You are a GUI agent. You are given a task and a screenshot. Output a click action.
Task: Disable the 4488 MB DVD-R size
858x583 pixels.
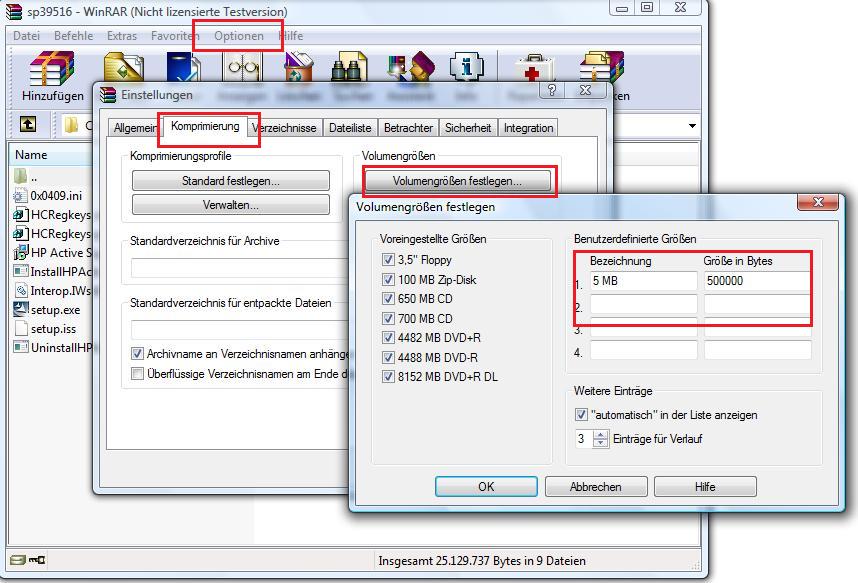click(388, 357)
